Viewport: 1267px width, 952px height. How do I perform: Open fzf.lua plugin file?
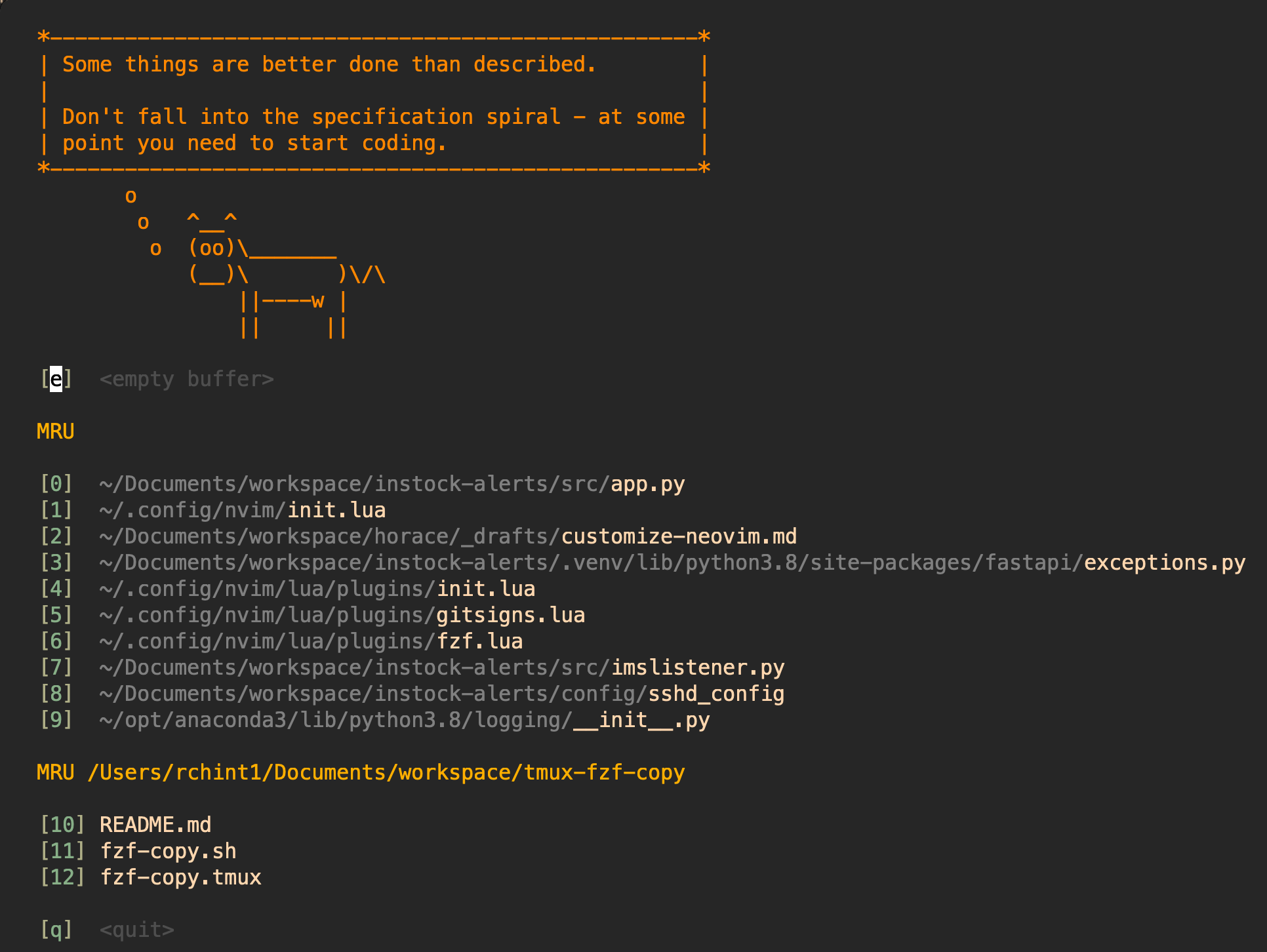click(281, 641)
